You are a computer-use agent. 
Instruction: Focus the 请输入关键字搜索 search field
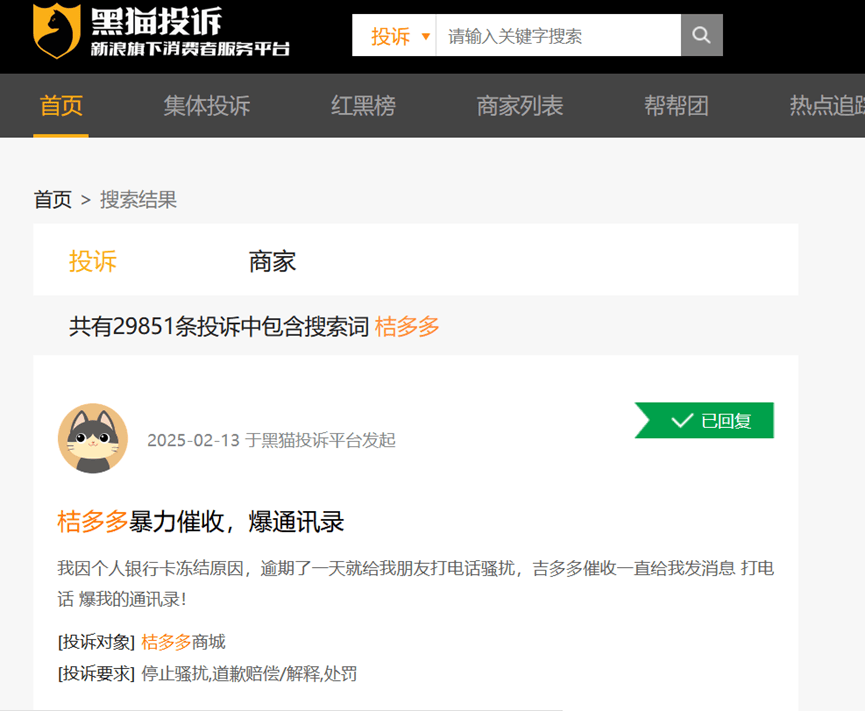pyautogui.click(x=558, y=35)
